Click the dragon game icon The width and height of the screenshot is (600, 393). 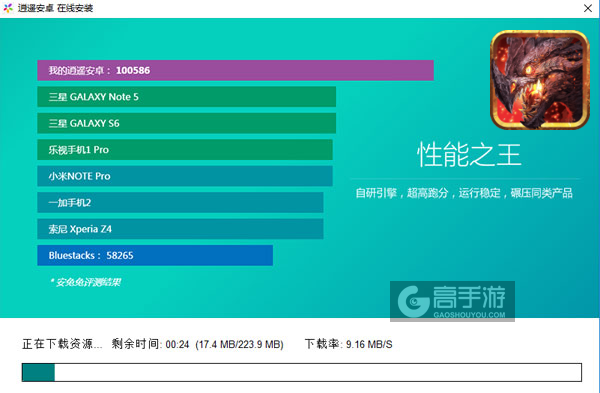point(540,80)
